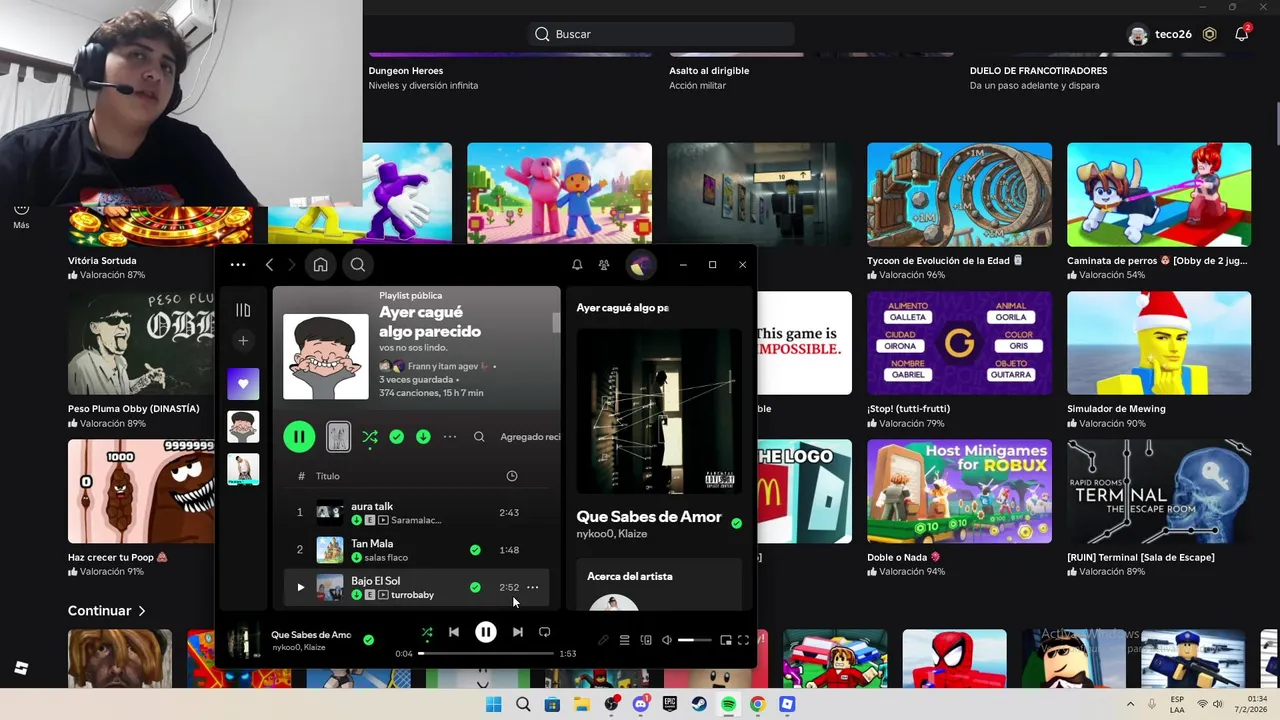
Task: Skip to next track
Action: tap(517, 632)
